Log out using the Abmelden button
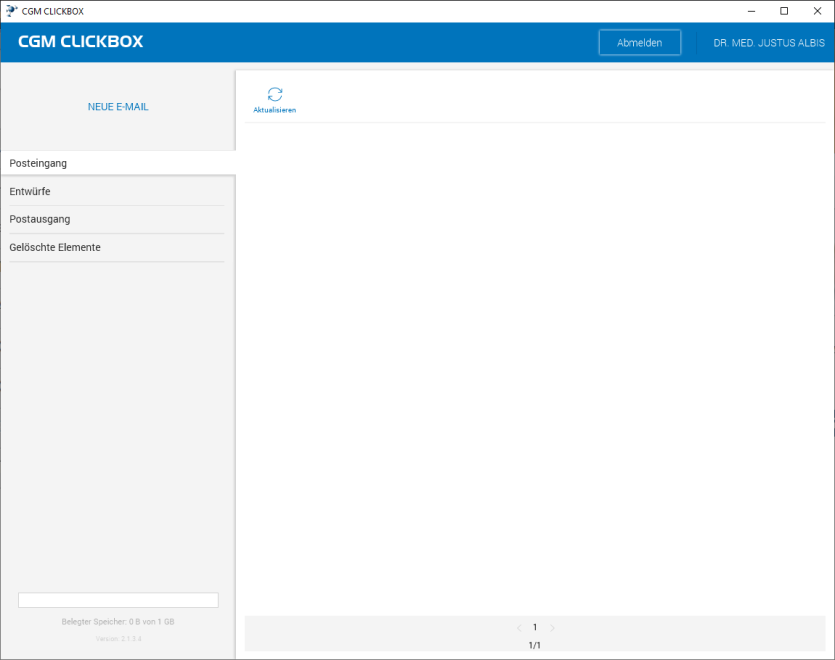This screenshot has width=835, height=660. click(640, 43)
